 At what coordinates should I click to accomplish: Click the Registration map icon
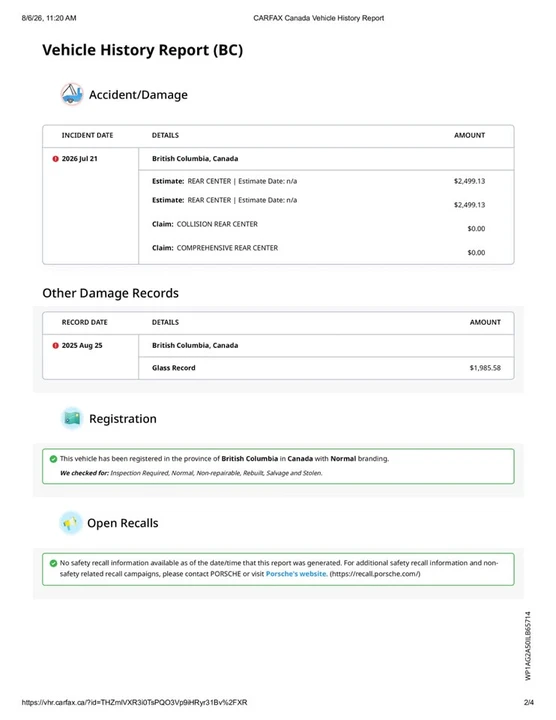click(72, 418)
